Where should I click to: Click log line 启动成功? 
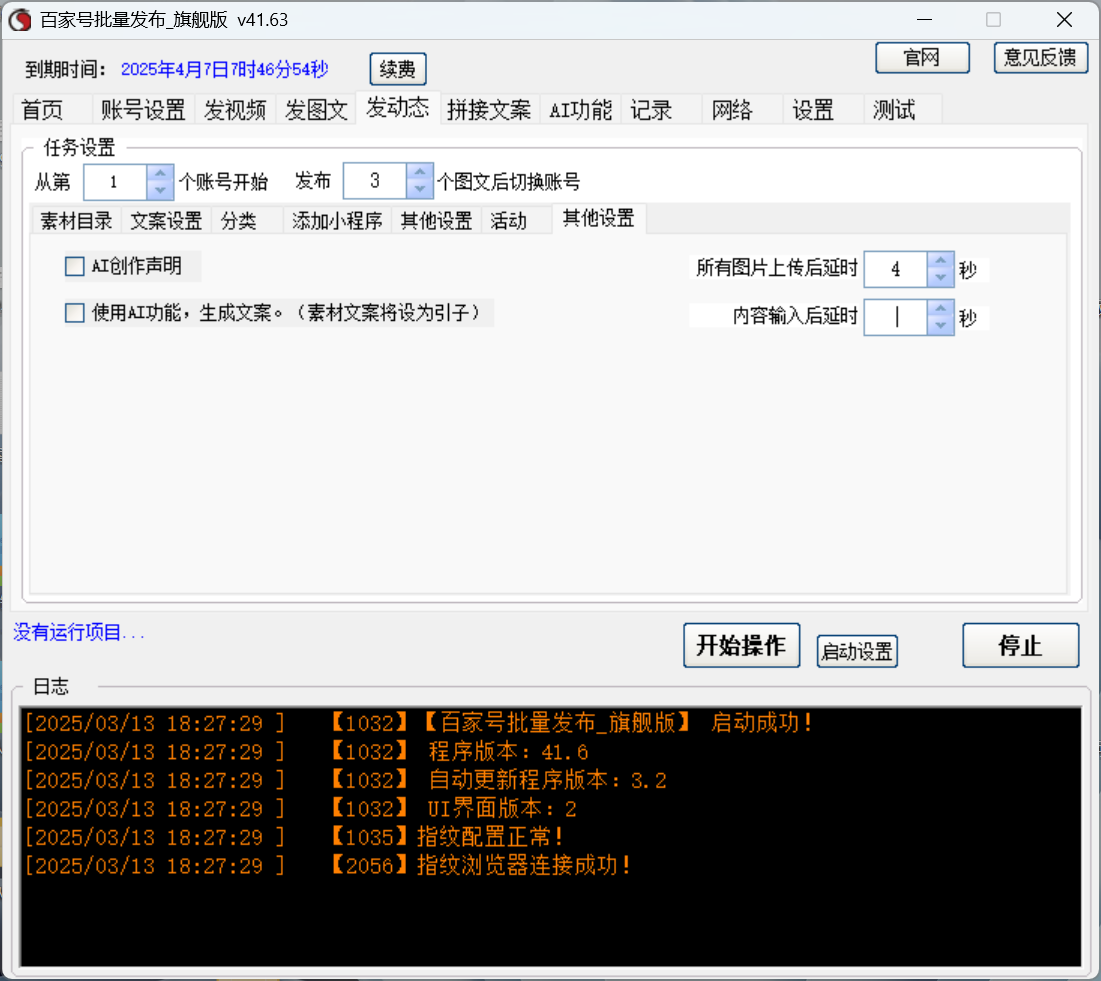[419, 723]
